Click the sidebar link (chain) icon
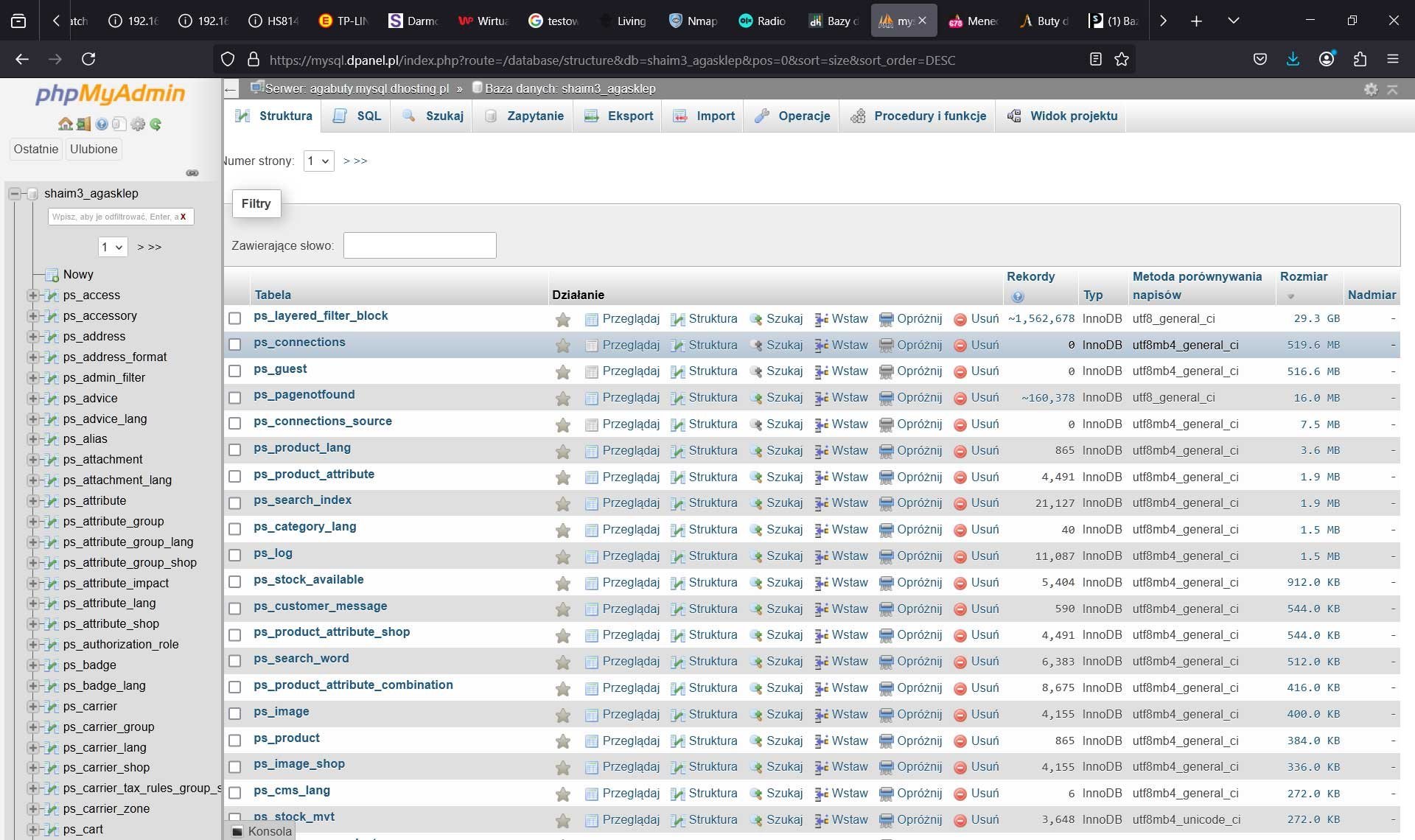1415x840 pixels. 192,173
